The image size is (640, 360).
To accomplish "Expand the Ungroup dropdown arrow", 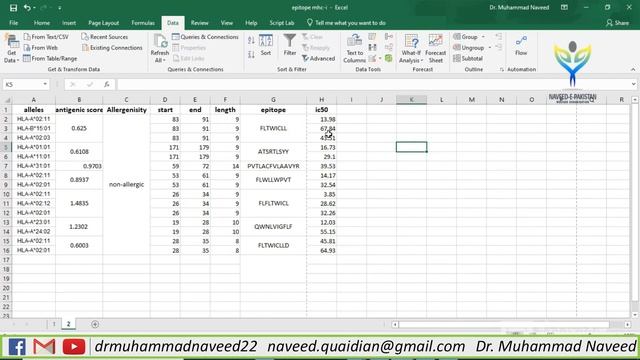I will [x=490, y=48].
